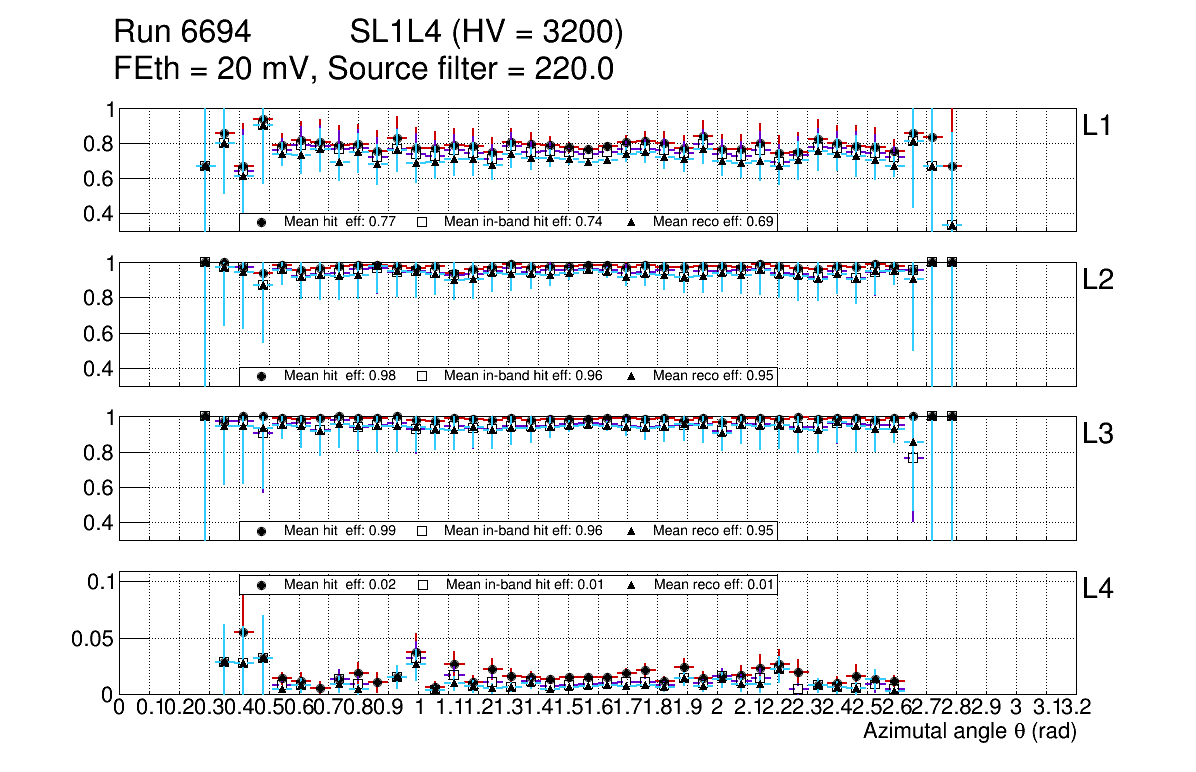Click "Mean hit eff: 0.77" in L1 legend
The width and height of the screenshot is (1196, 772).
coord(338,222)
